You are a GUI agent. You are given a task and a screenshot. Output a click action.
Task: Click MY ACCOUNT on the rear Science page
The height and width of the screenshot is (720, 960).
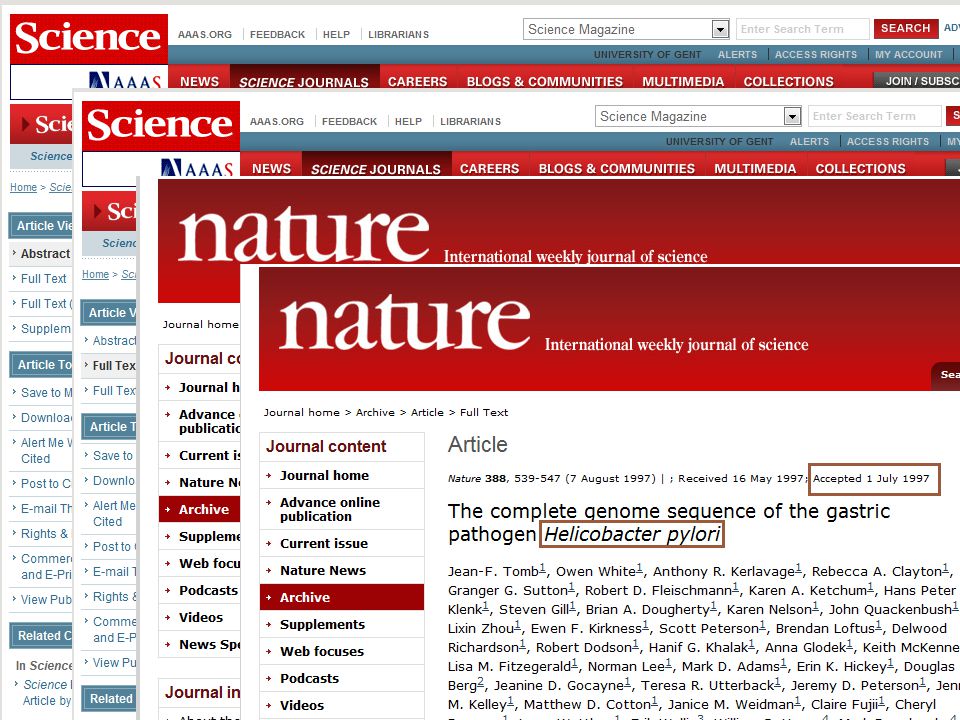pos(909,54)
